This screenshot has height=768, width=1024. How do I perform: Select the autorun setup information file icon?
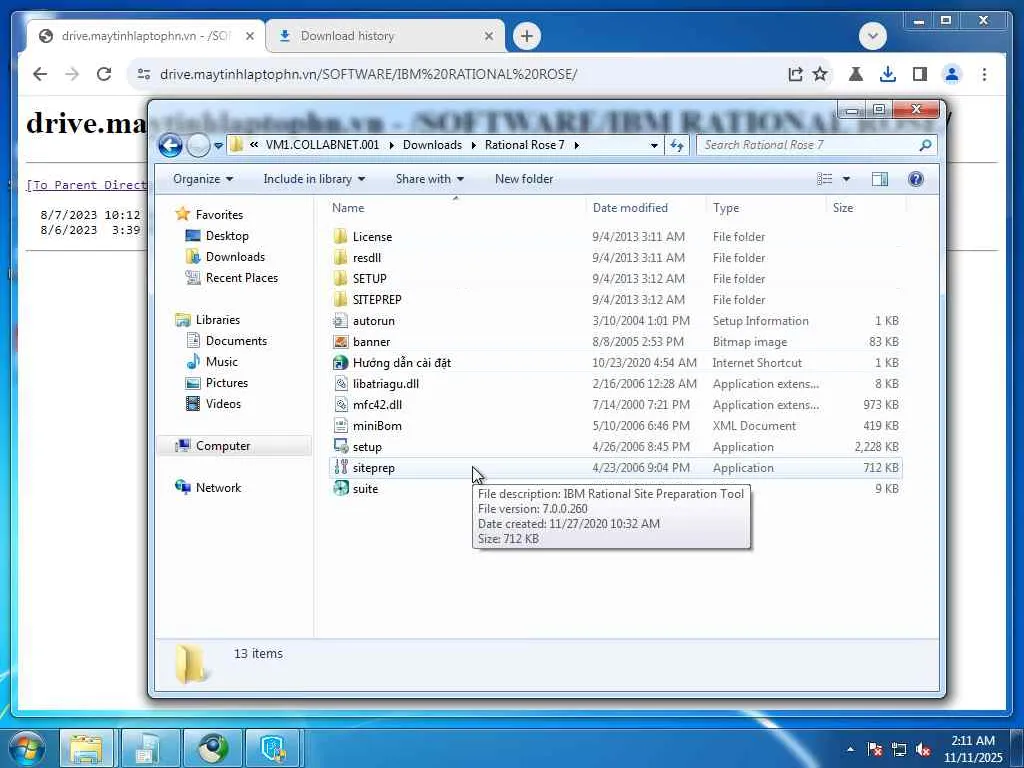tap(340, 321)
